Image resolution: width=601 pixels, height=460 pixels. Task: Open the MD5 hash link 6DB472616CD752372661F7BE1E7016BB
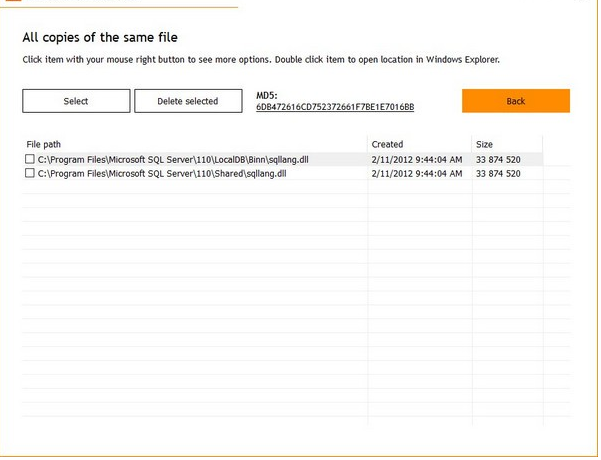(x=335, y=107)
